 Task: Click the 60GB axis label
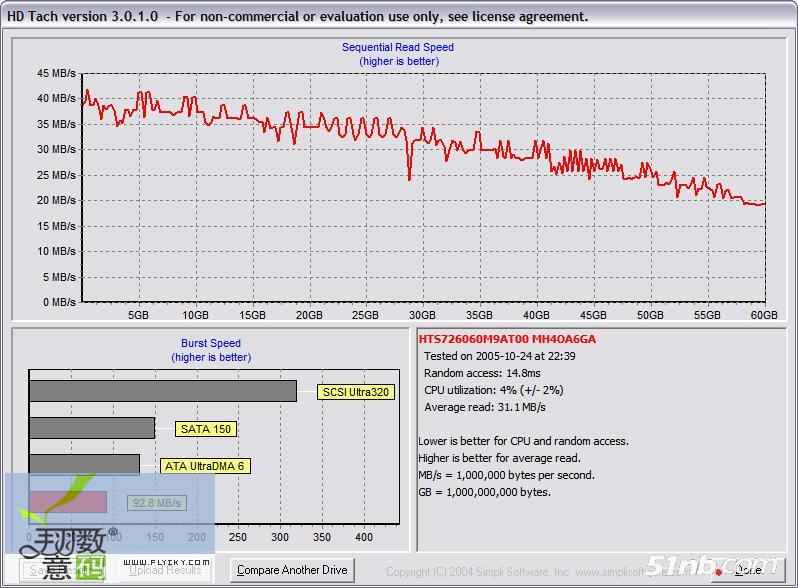pos(764,315)
